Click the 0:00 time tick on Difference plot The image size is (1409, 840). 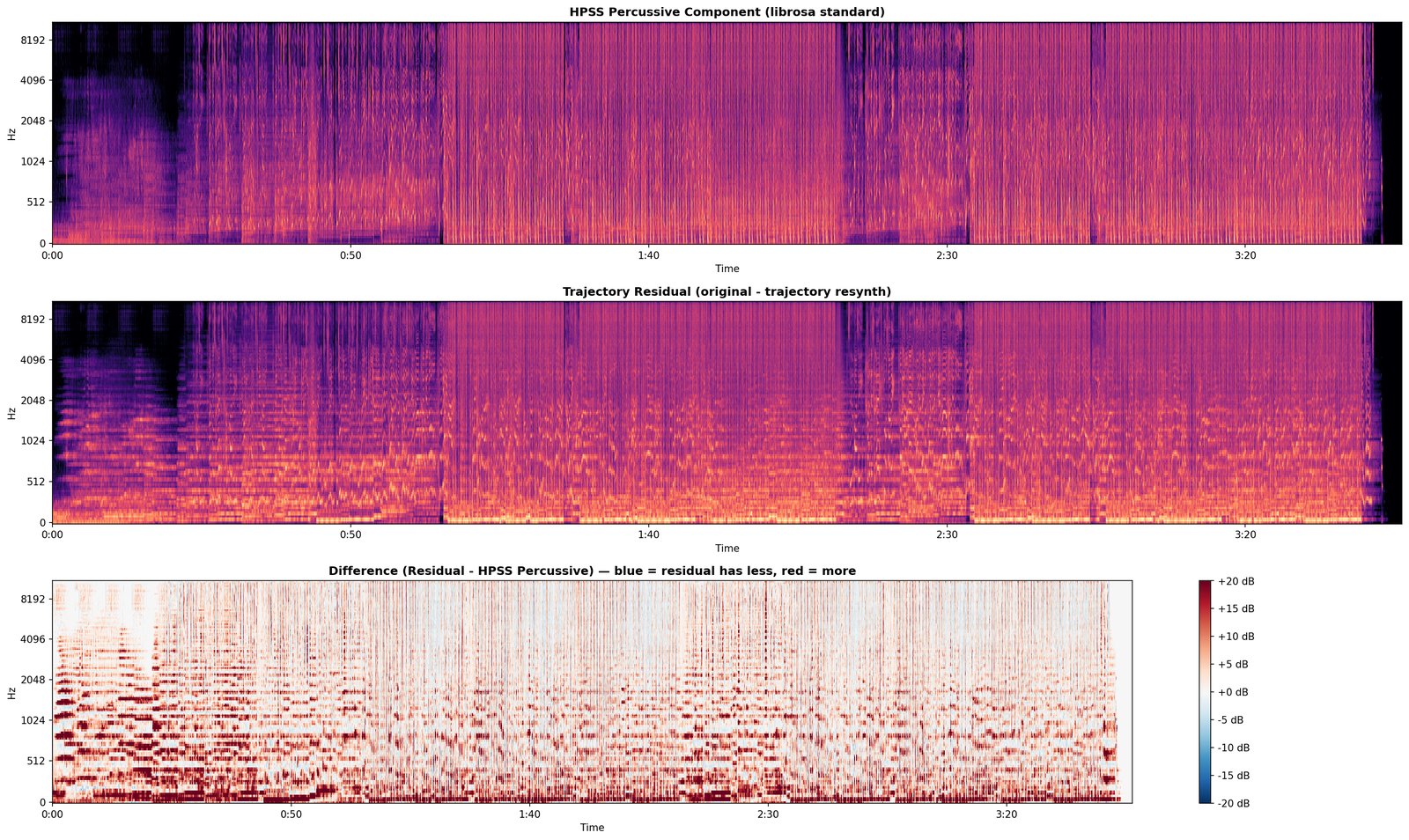coord(52,814)
